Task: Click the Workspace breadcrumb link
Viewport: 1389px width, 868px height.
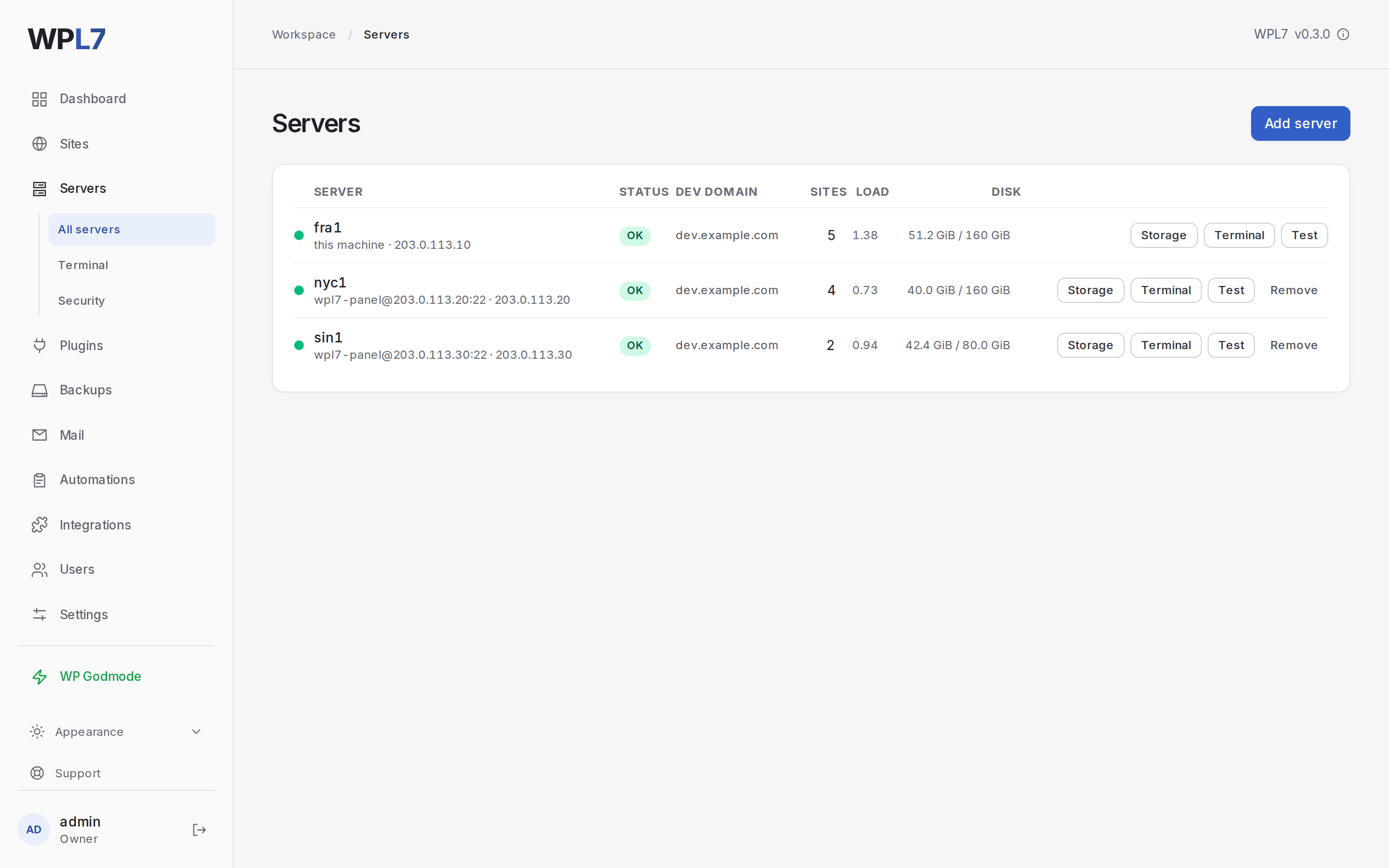Action: [304, 34]
